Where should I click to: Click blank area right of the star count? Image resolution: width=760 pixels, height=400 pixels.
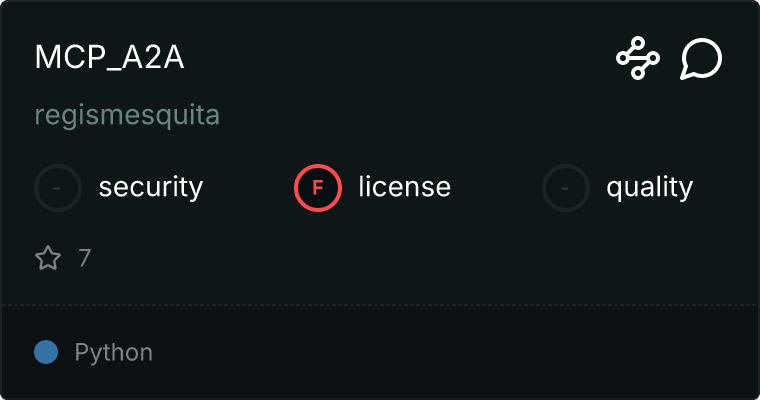400,259
